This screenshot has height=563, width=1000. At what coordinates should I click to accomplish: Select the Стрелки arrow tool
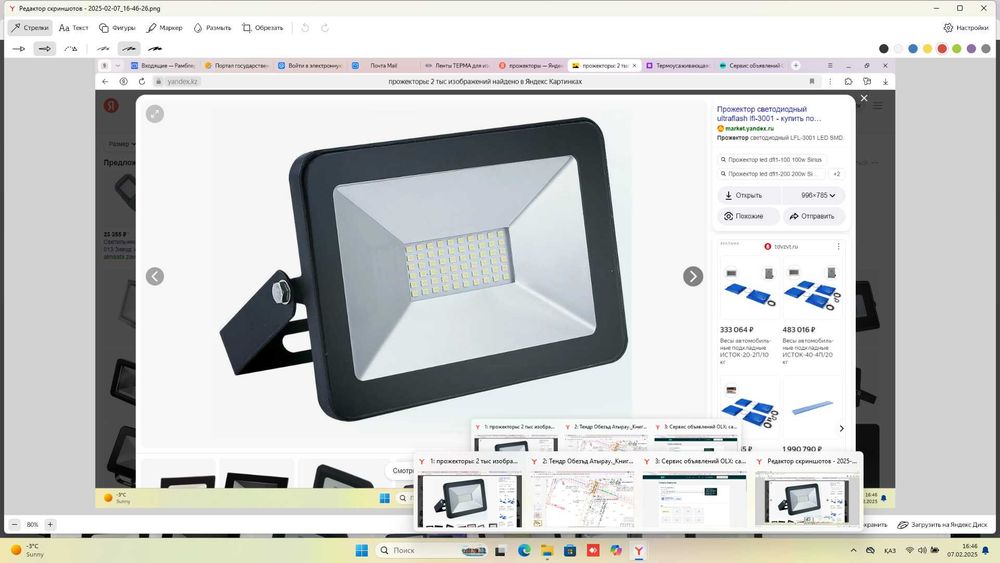tap(29, 28)
